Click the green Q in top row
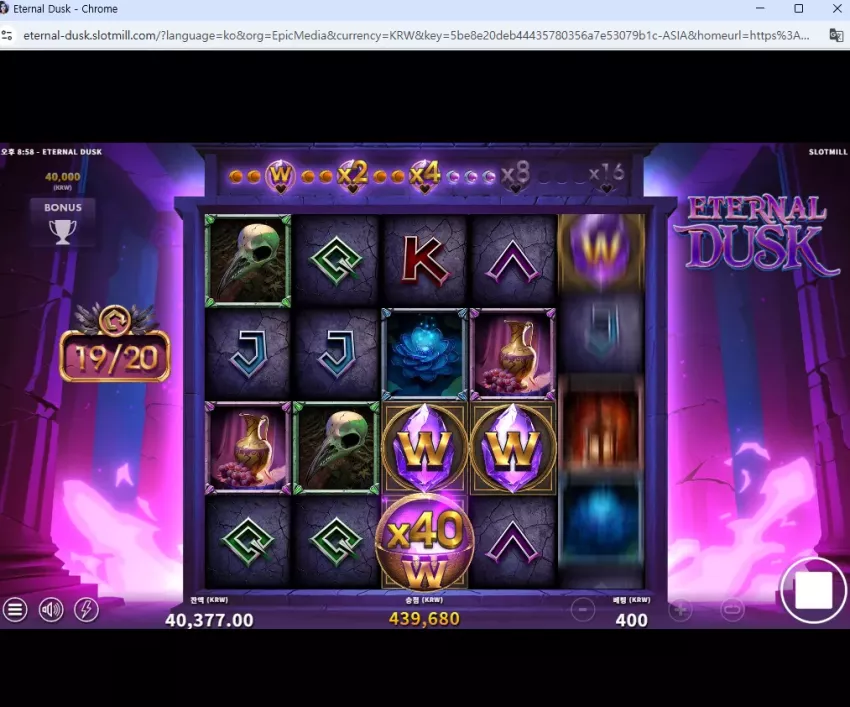This screenshot has width=850, height=707. pos(336,260)
